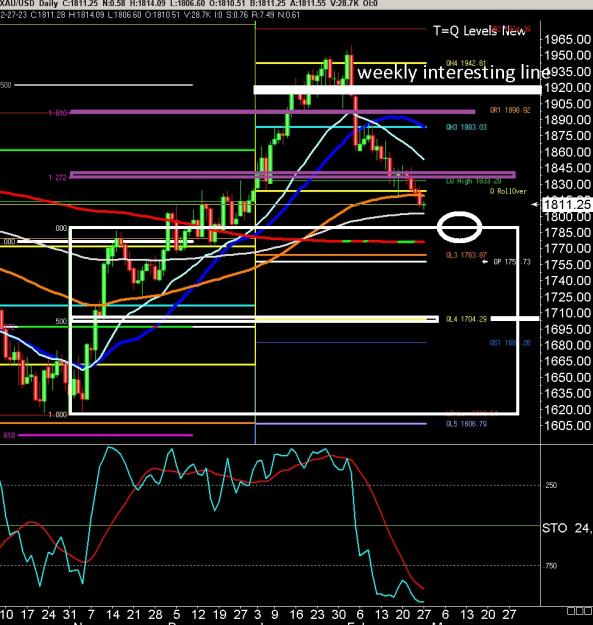Click the 1710.00 price axis label
593x625 pixels.
click(567, 313)
